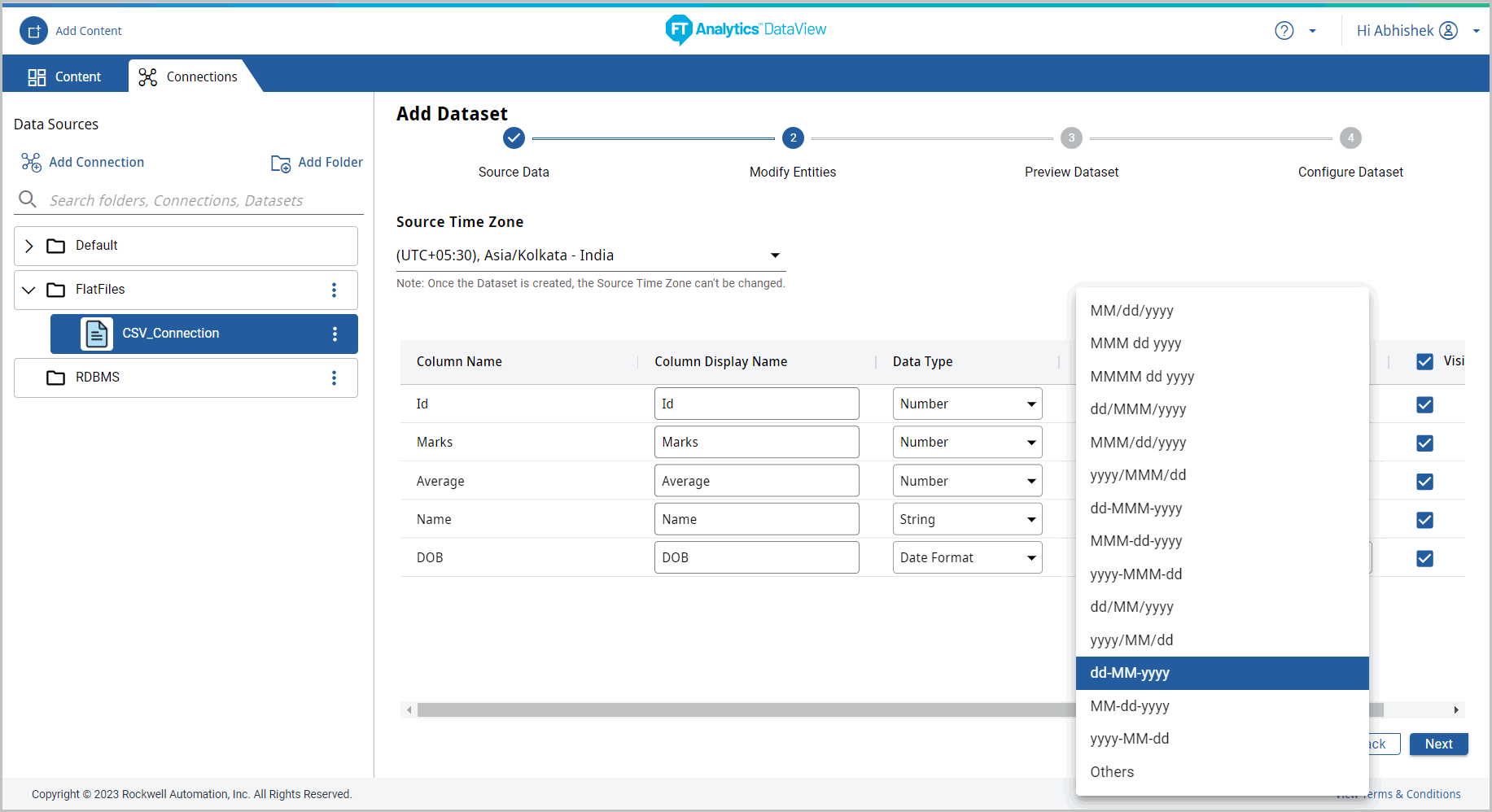Open RDBMS folder three-dot options menu
The height and width of the screenshot is (812, 1492).
[x=334, y=378]
